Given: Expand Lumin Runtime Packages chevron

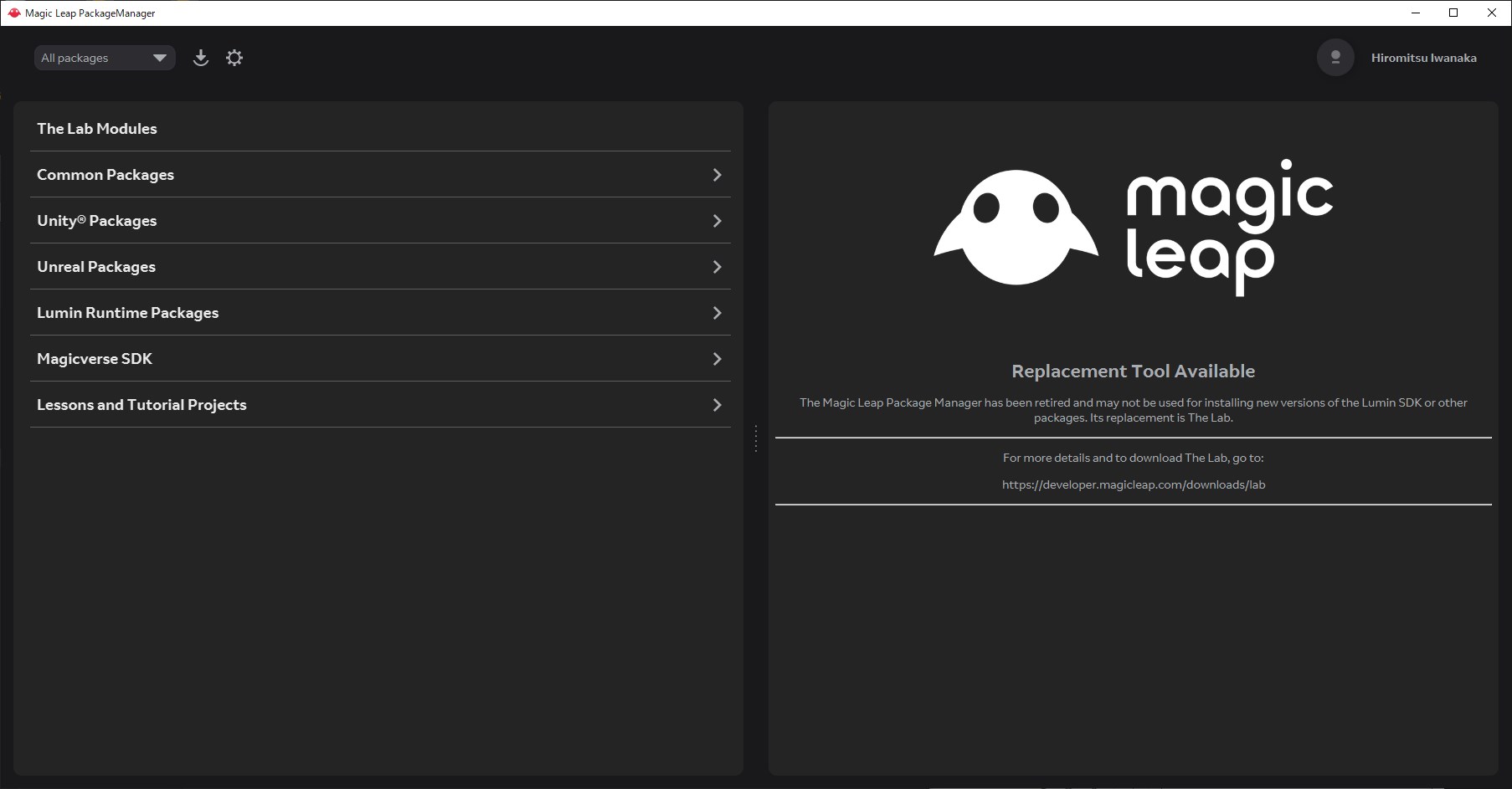Looking at the screenshot, I should pyautogui.click(x=717, y=313).
